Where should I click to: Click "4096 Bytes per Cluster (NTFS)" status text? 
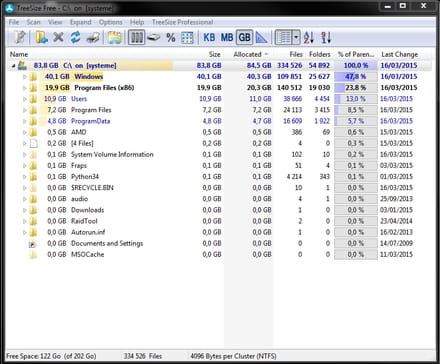(233, 356)
